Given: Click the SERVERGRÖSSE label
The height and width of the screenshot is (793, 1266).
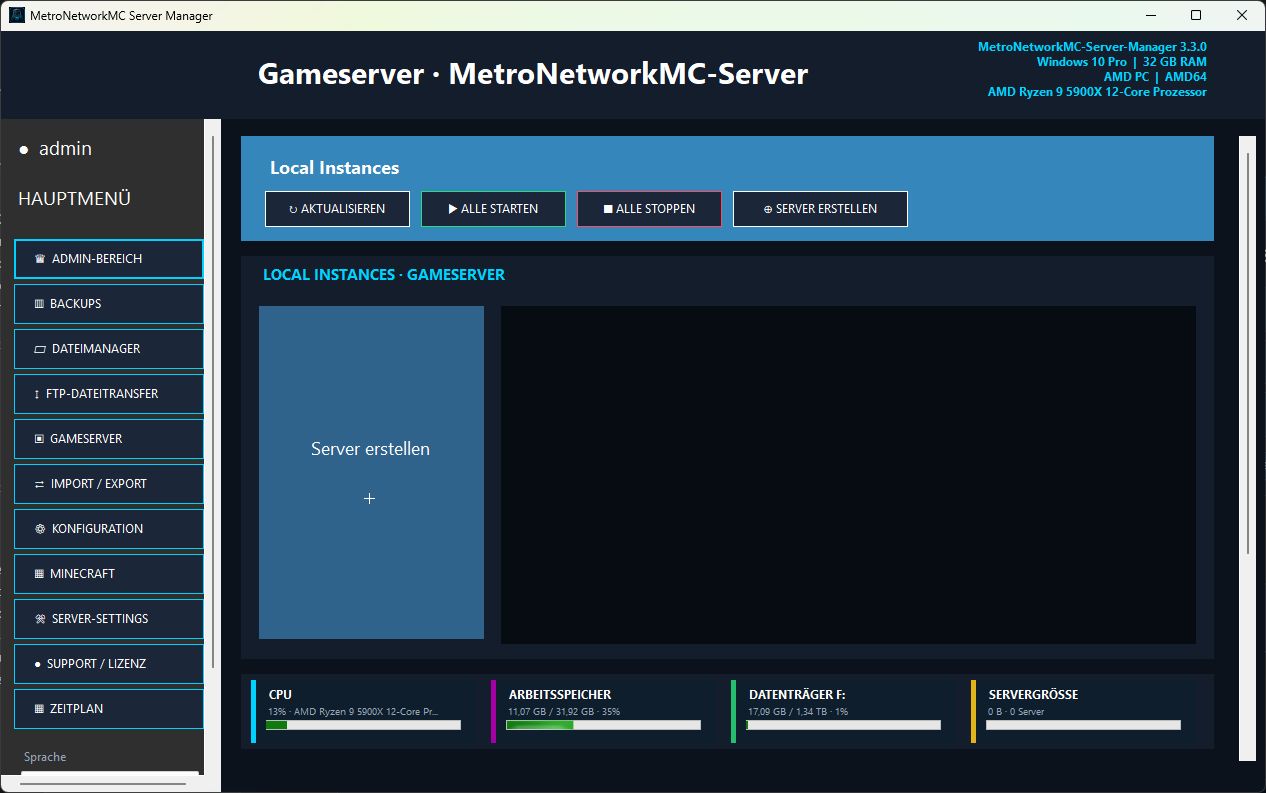Looking at the screenshot, I should tap(1033, 694).
